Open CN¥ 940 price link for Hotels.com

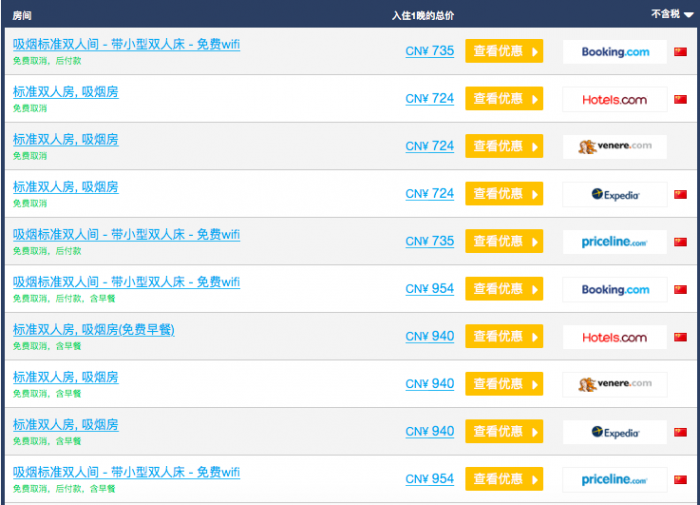(x=429, y=336)
